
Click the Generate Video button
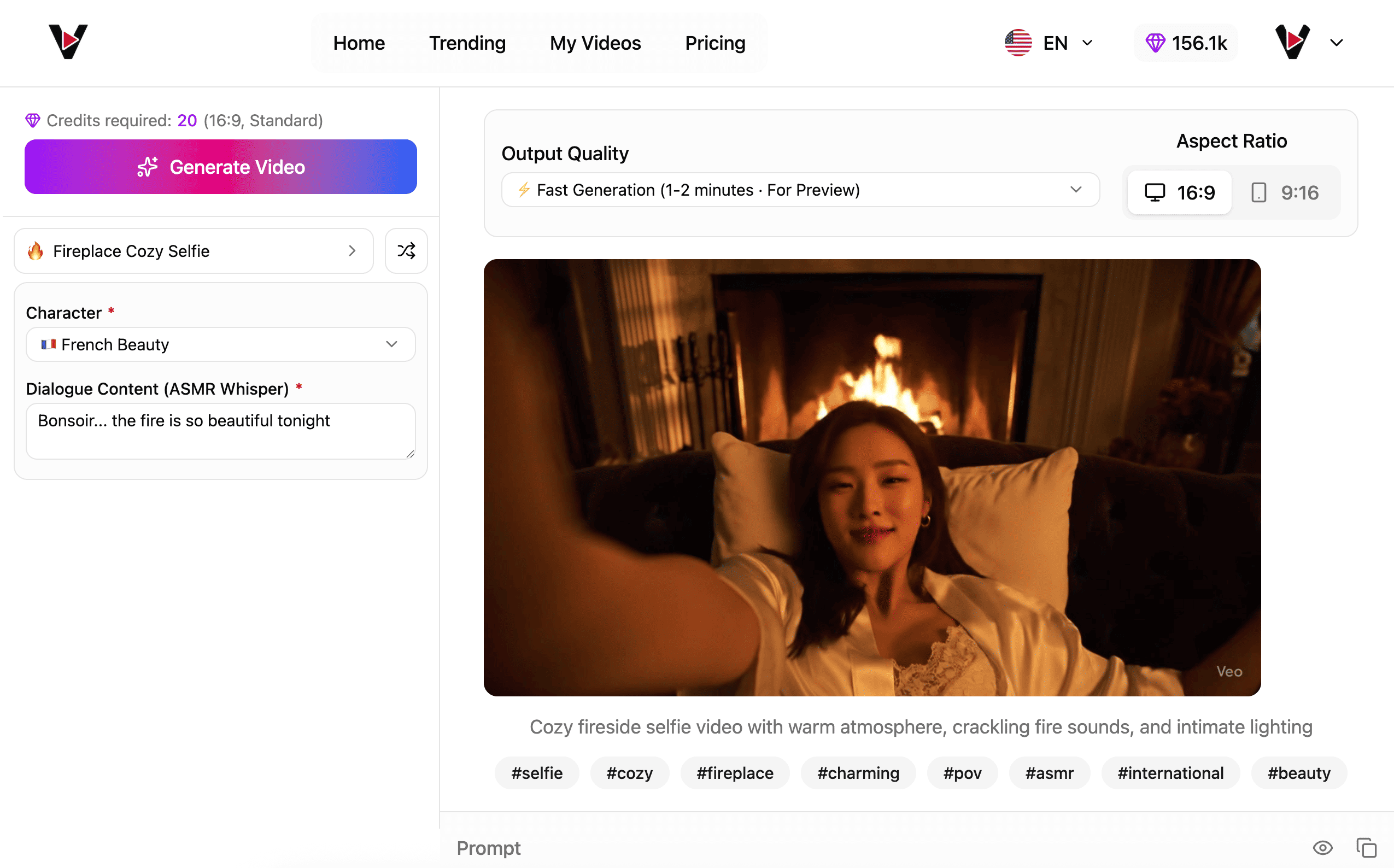(x=220, y=167)
